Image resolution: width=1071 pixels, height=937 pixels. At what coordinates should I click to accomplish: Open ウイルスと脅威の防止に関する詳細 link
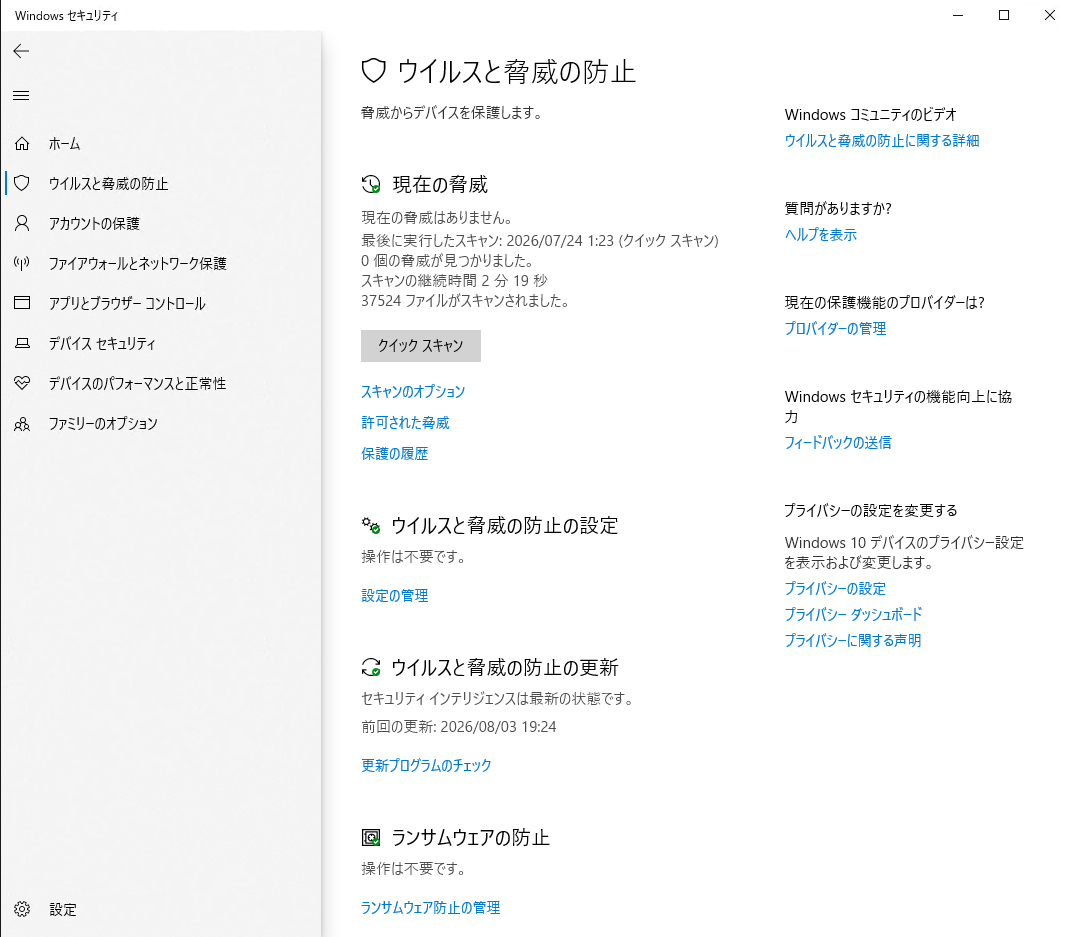(x=882, y=141)
